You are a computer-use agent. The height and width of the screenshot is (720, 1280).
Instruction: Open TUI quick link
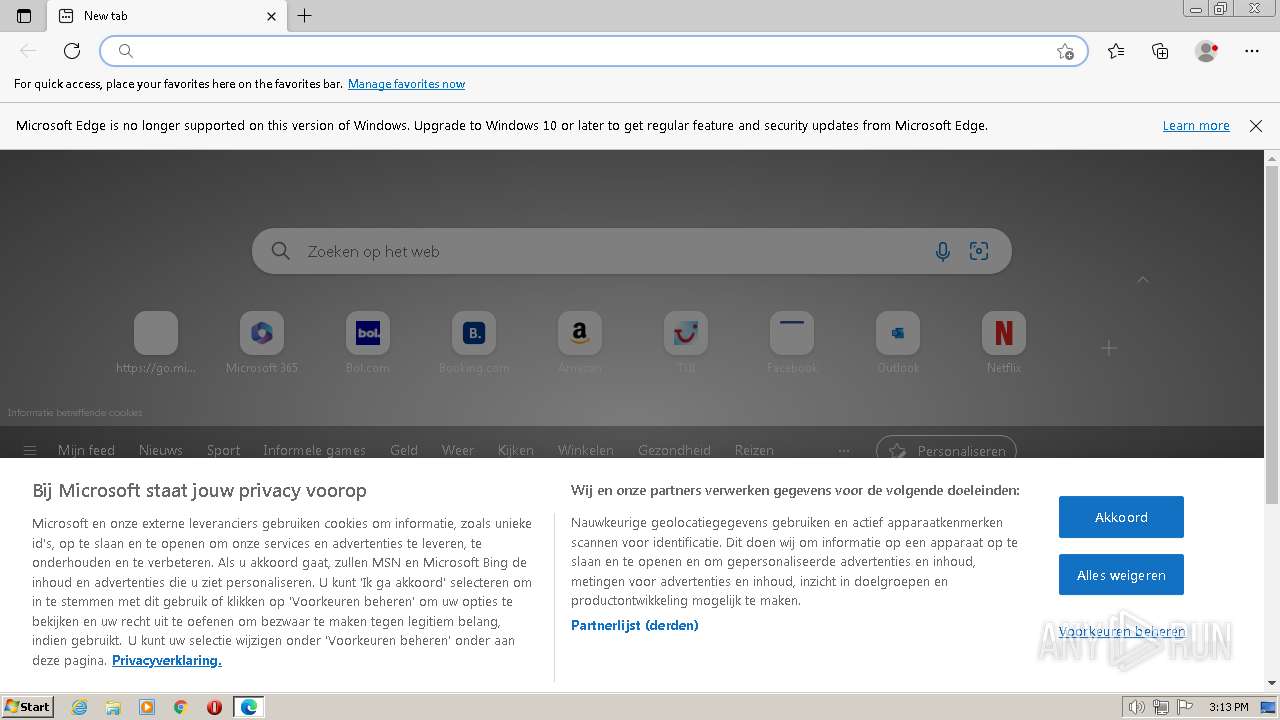686,343
